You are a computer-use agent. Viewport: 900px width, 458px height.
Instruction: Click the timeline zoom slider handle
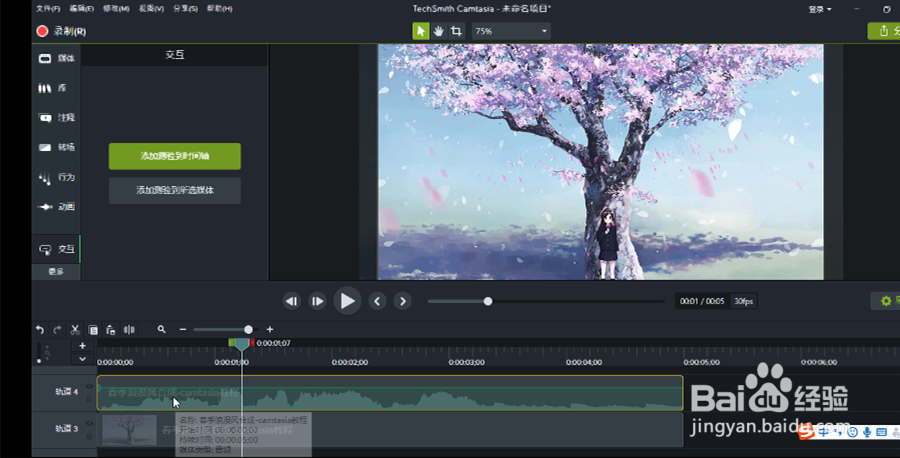(x=248, y=329)
